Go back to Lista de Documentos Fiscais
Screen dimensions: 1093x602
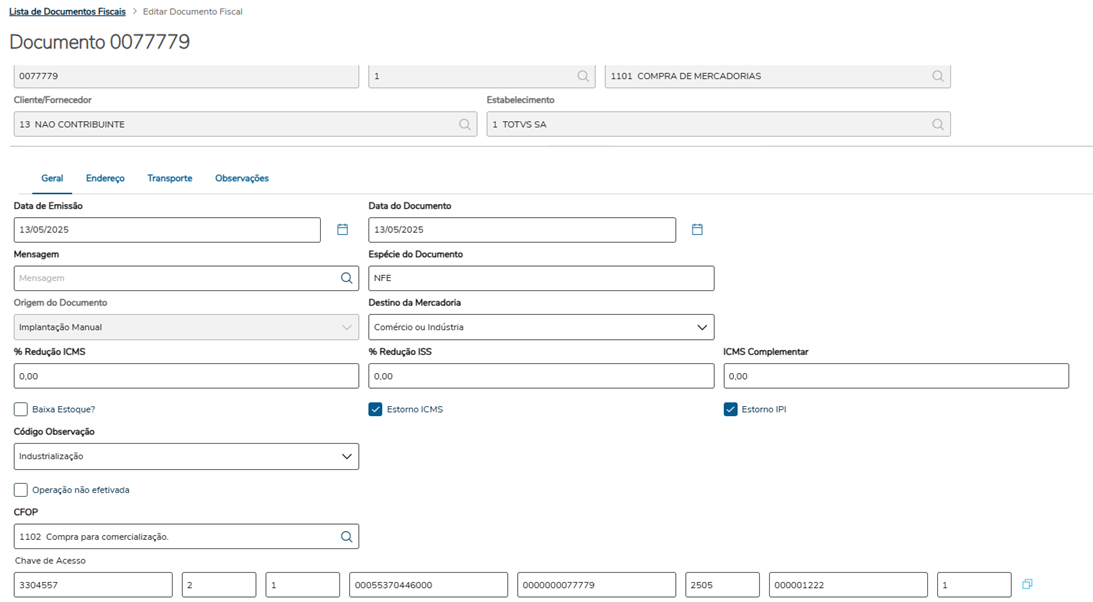click(x=67, y=12)
